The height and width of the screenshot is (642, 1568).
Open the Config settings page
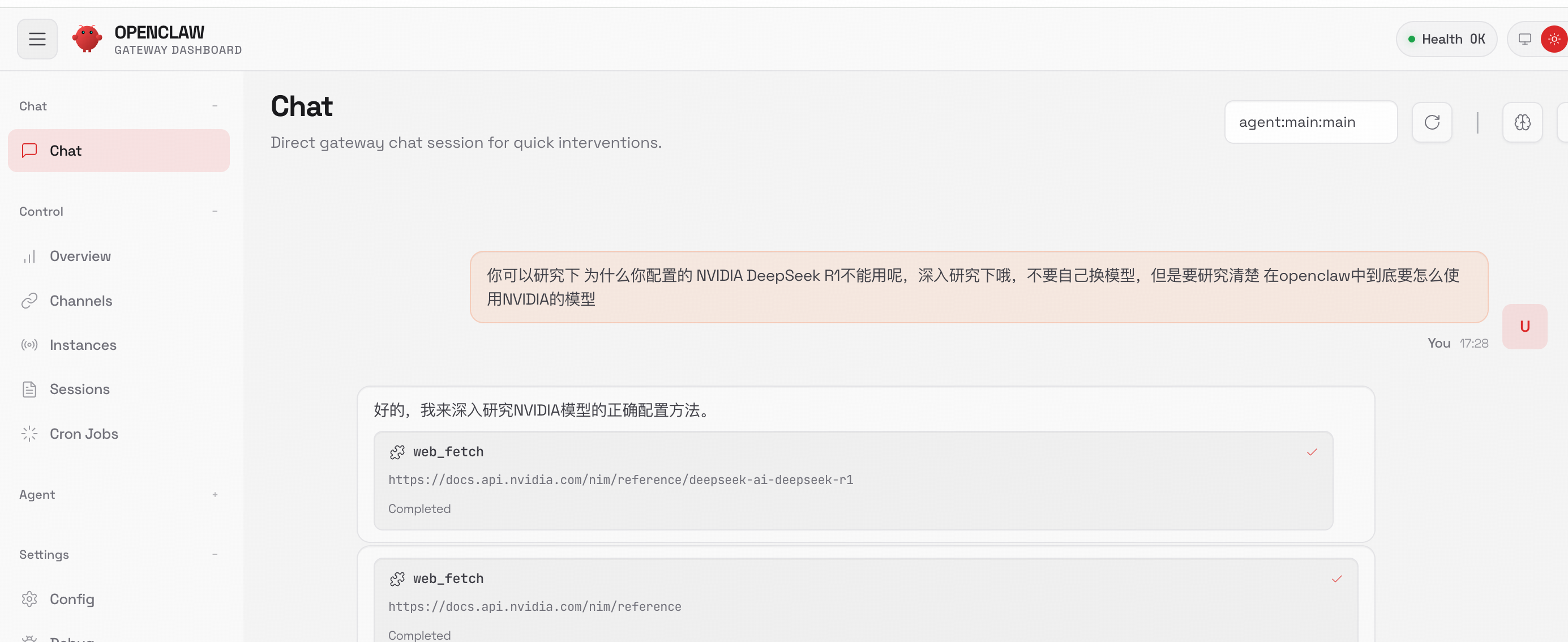(x=71, y=600)
